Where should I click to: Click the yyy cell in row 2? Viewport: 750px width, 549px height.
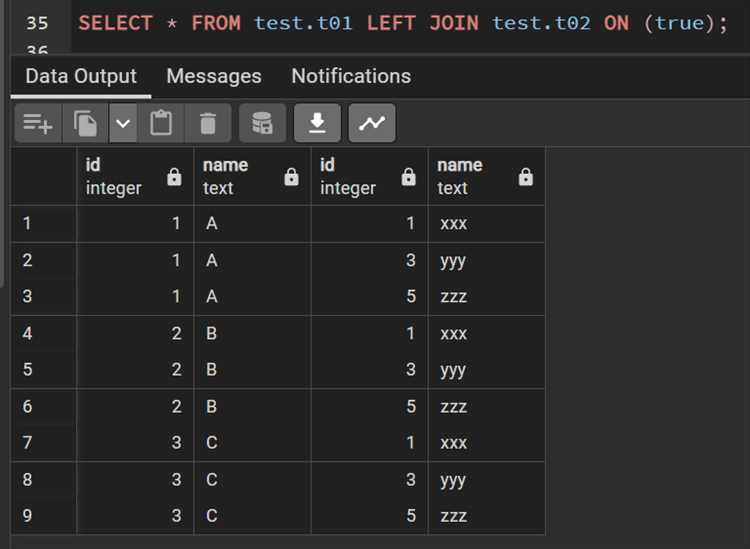tap(486, 261)
